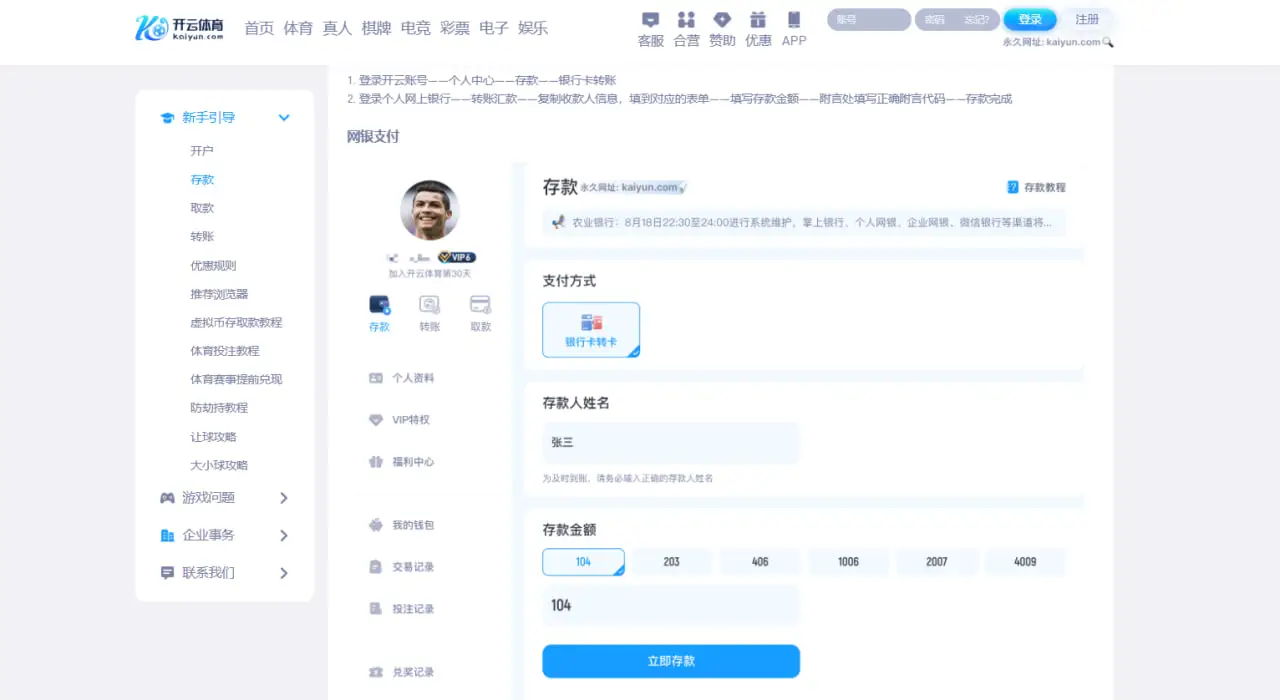Select the 1006 deposit amount option

pyautogui.click(x=848, y=562)
